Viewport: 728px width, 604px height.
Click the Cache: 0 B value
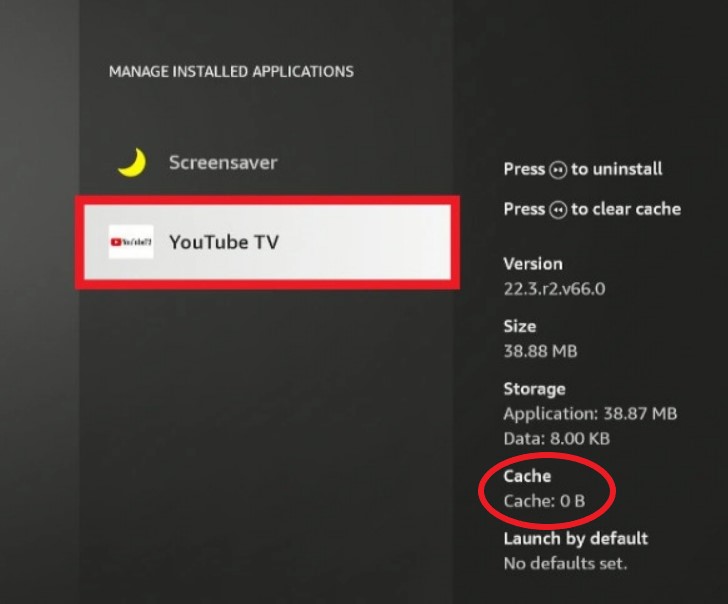click(x=544, y=501)
